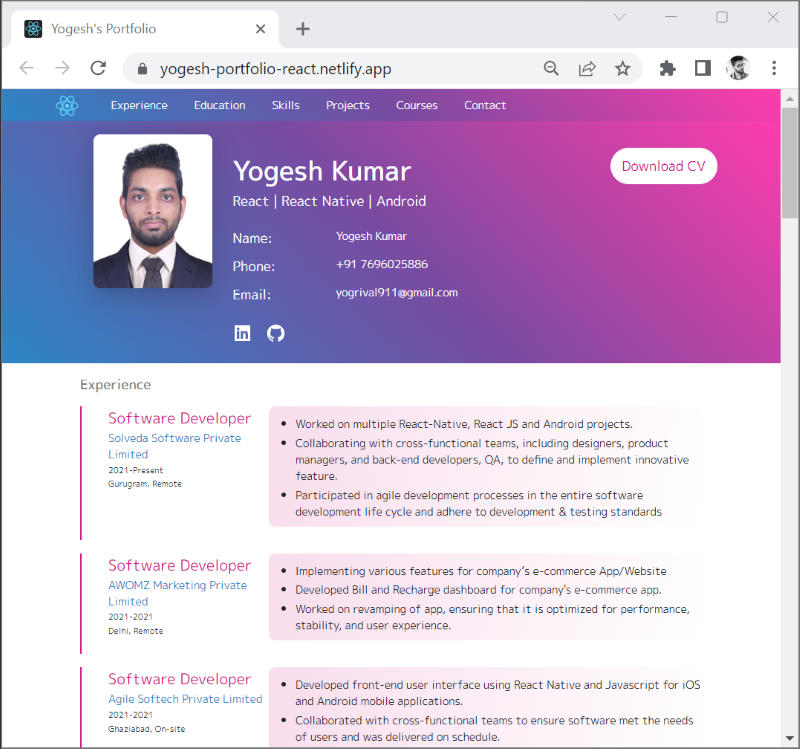Image resolution: width=800 pixels, height=749 pixels.
Task: Click Yogesh's profile photo
Action: (153, 211)
